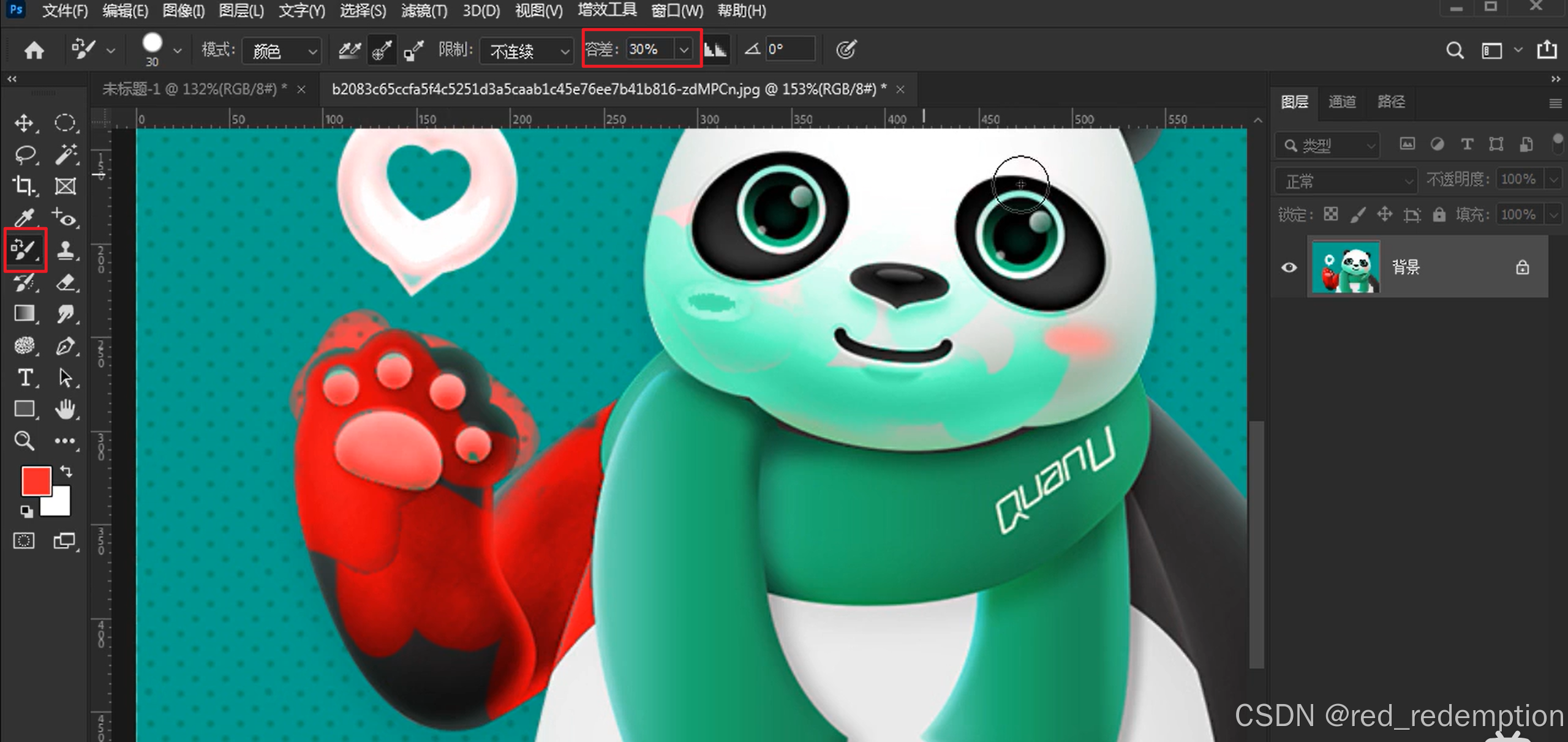The width and height of the screenshot is (1568, 742).
Task: Expand the 不透明度 opacity arrow
Action: pyautogui.click(x=1554, y=179)
